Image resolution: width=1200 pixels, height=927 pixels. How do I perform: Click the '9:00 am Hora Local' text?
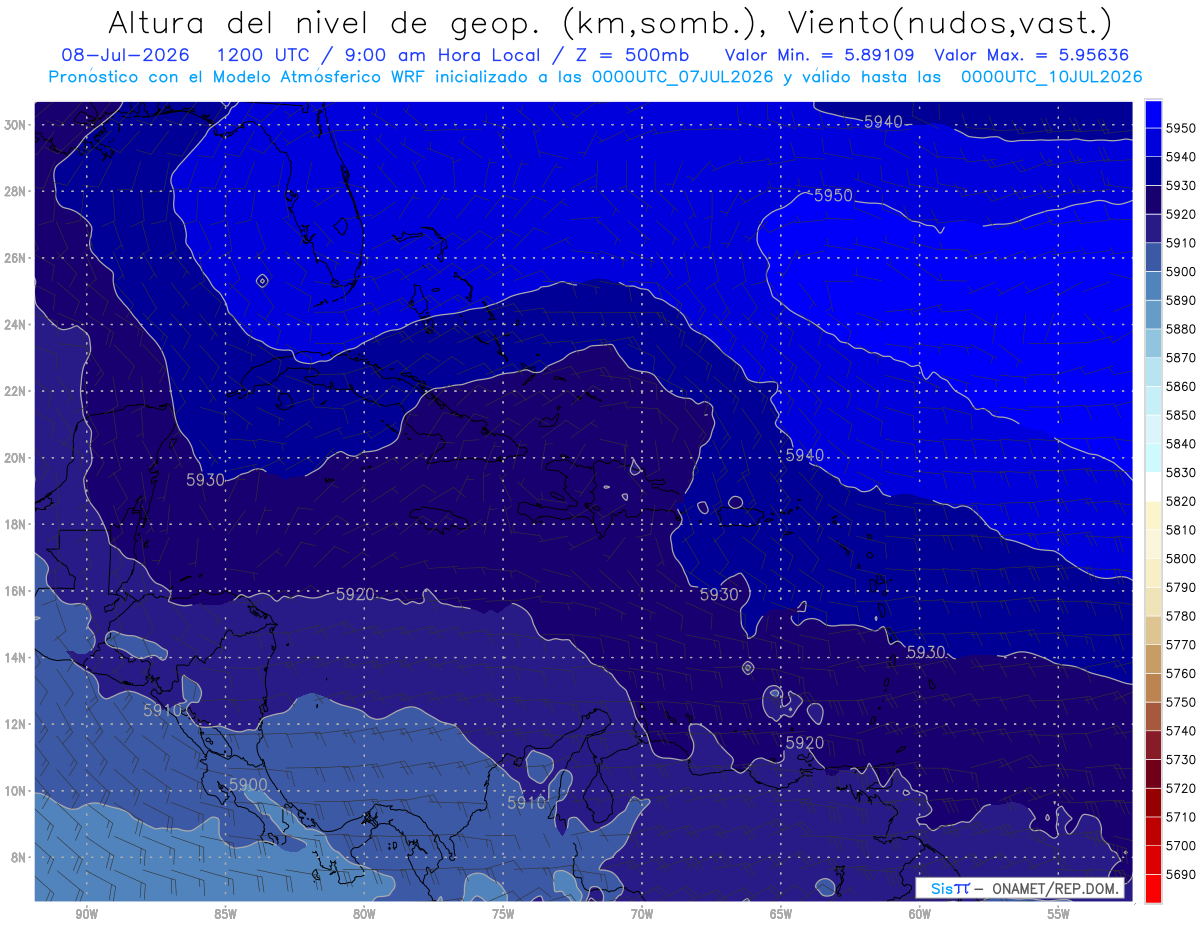pos(443,55)
